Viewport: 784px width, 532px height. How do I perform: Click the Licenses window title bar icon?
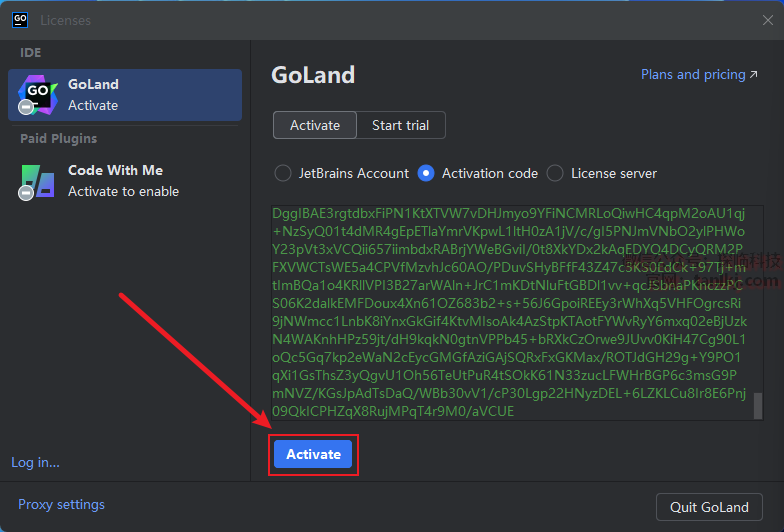click(x=20, y=20)
